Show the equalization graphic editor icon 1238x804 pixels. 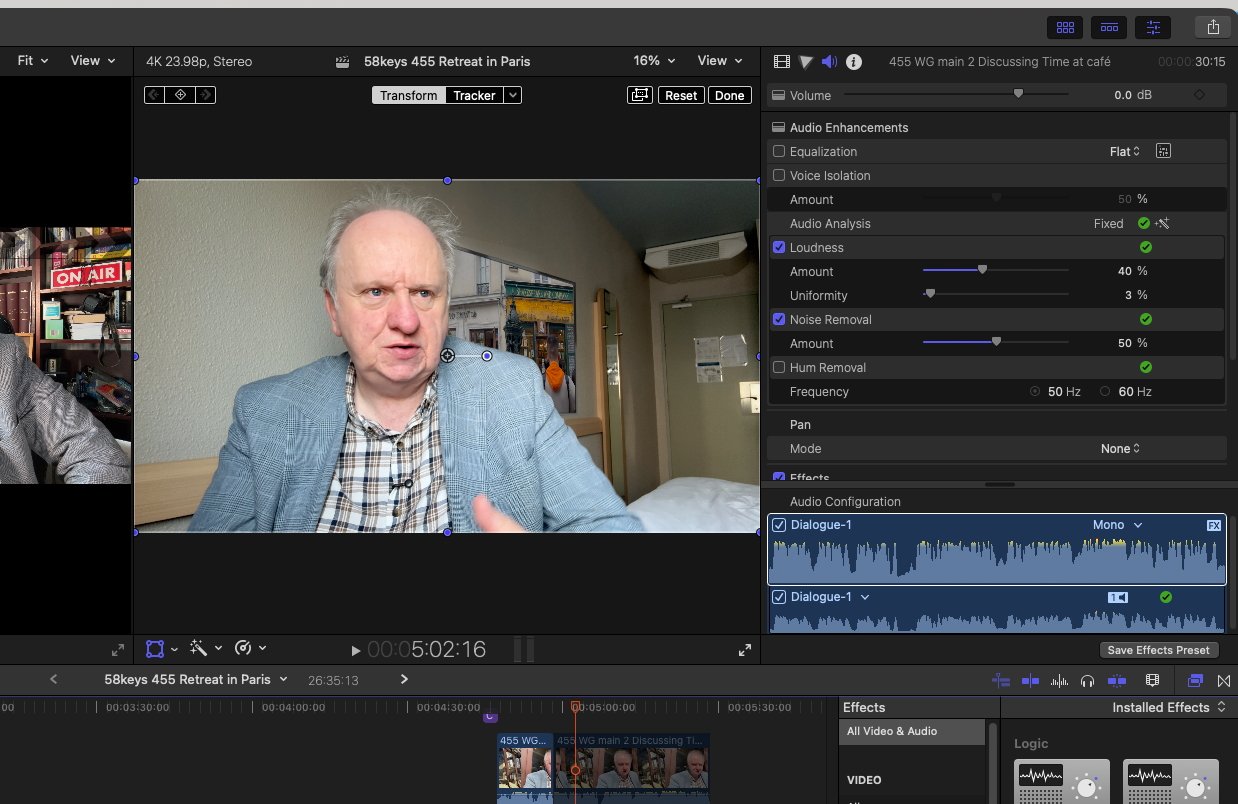(x=1163, y=151)
